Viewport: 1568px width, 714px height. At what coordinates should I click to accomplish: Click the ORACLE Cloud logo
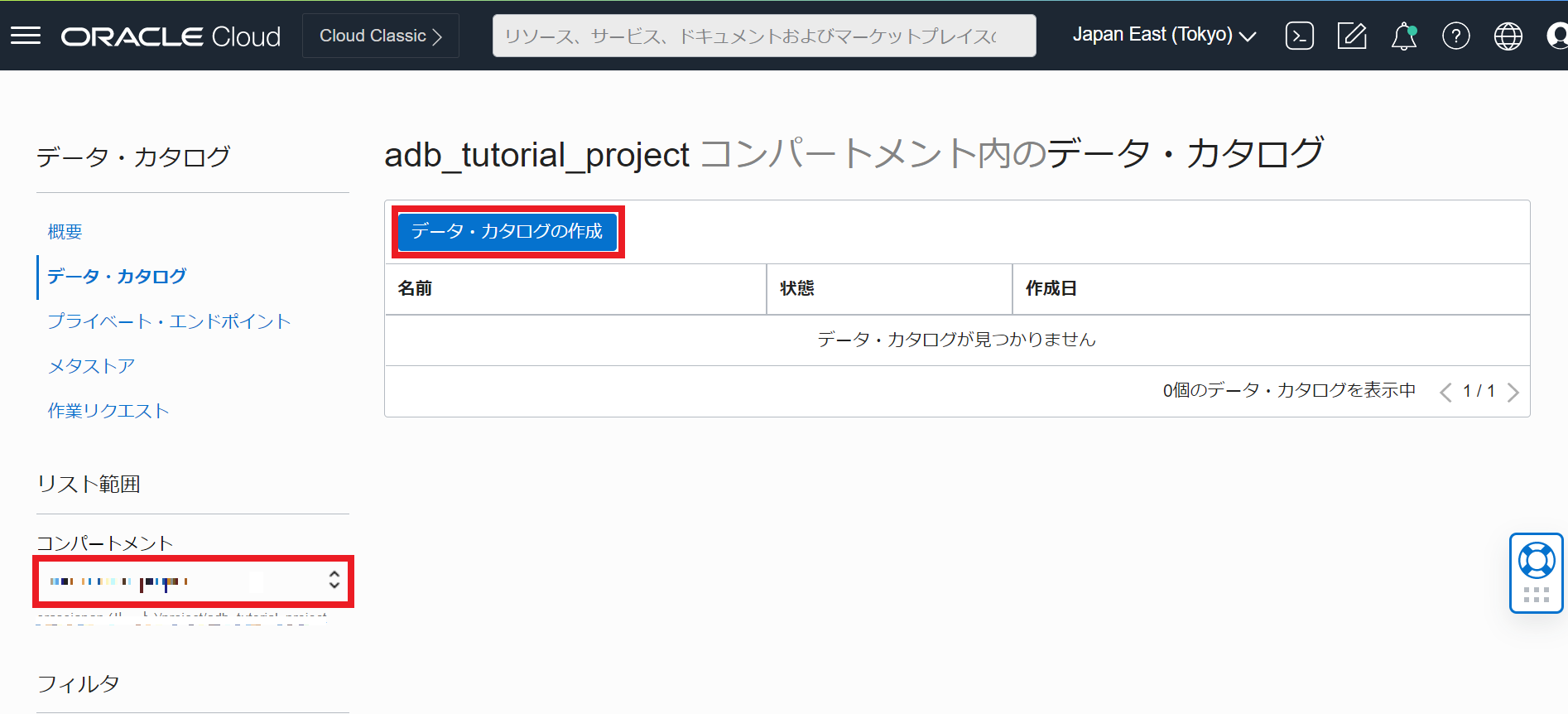[x=171, y=36]
